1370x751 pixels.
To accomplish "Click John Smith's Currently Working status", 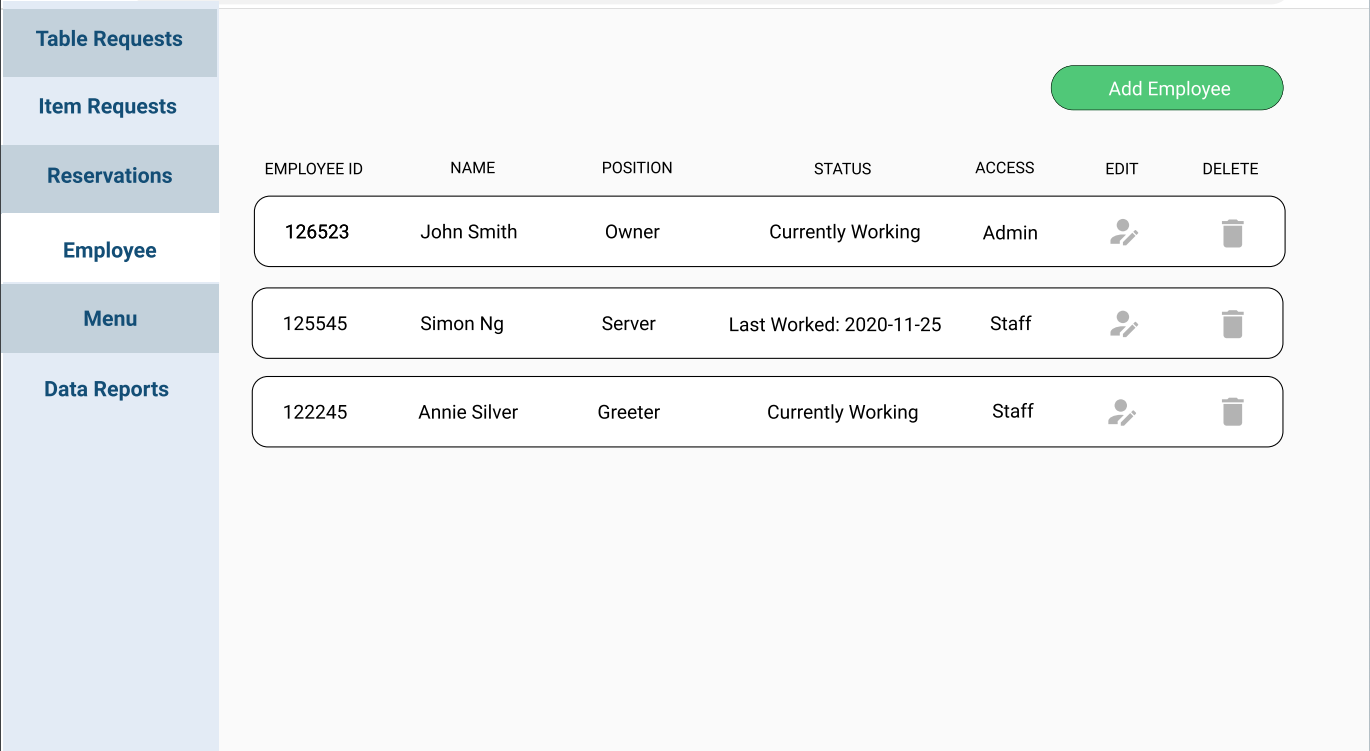I will coord(845,232).
